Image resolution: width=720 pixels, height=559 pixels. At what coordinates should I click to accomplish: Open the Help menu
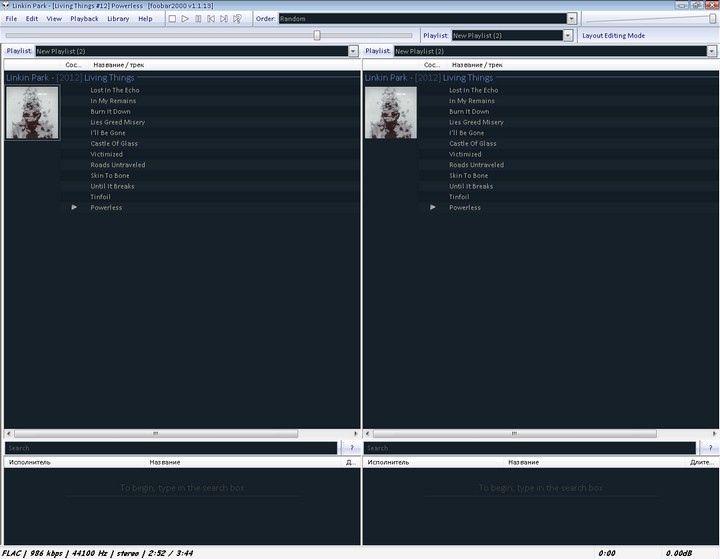[x=145, y=19]
